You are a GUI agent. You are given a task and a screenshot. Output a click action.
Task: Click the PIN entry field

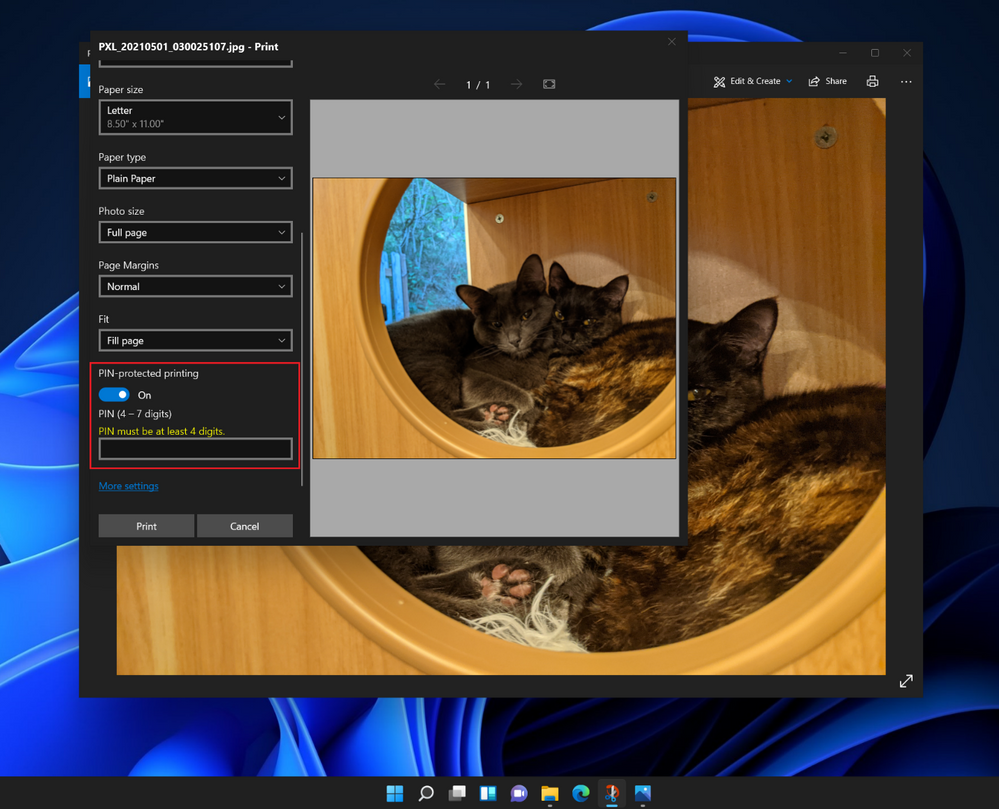[194, 449]
